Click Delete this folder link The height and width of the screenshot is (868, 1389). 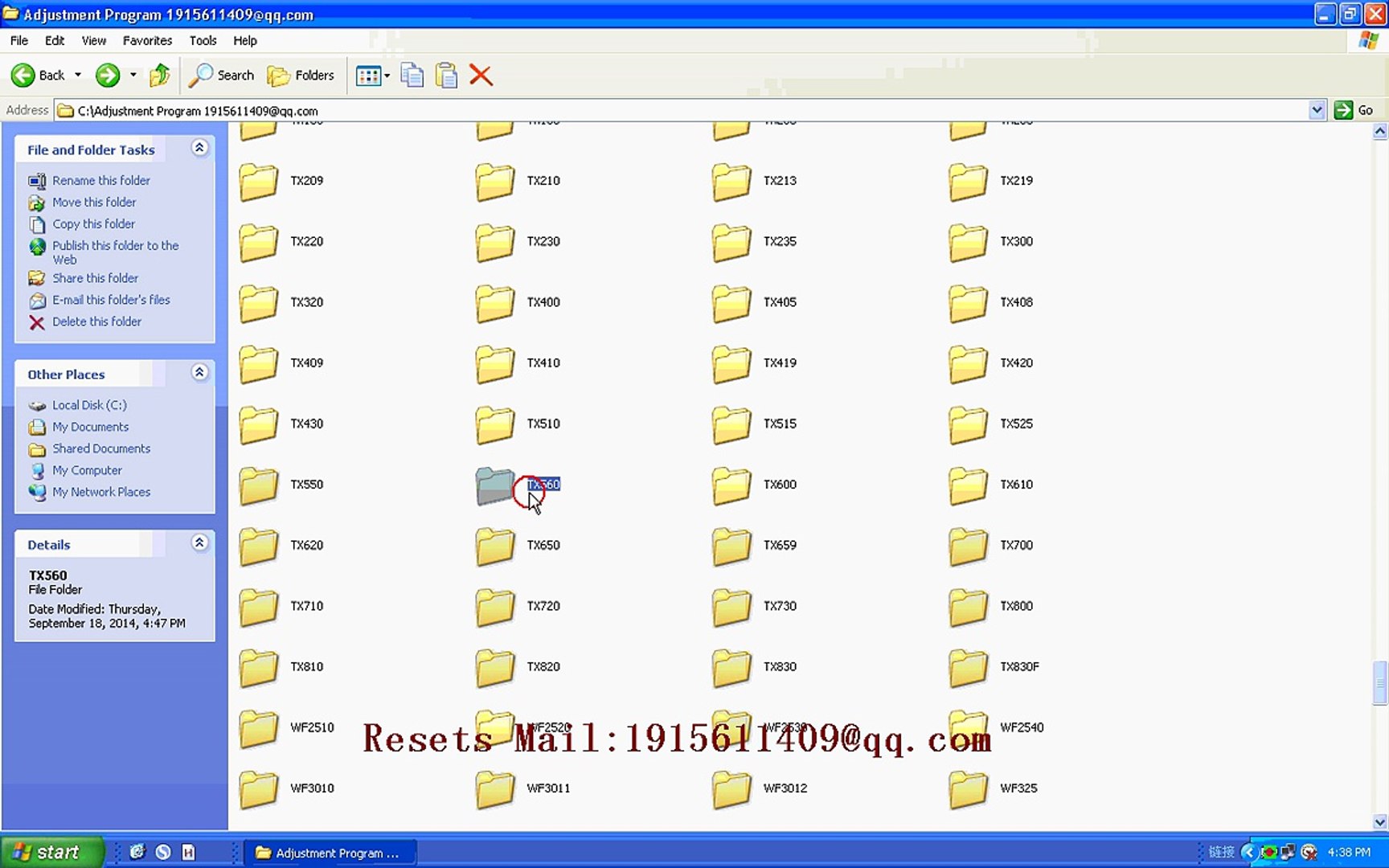tap(96, 321)
